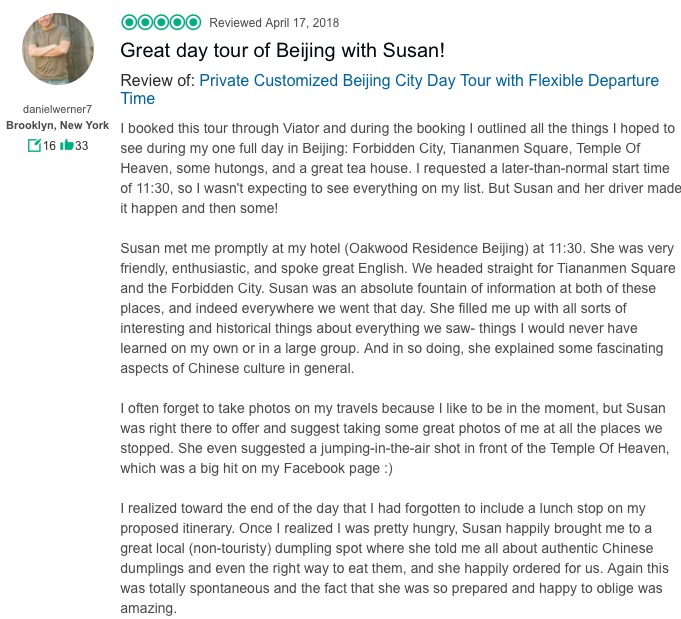Click the green contributions pencil icon
681x619 pixels.
click(x=35, y=146)
